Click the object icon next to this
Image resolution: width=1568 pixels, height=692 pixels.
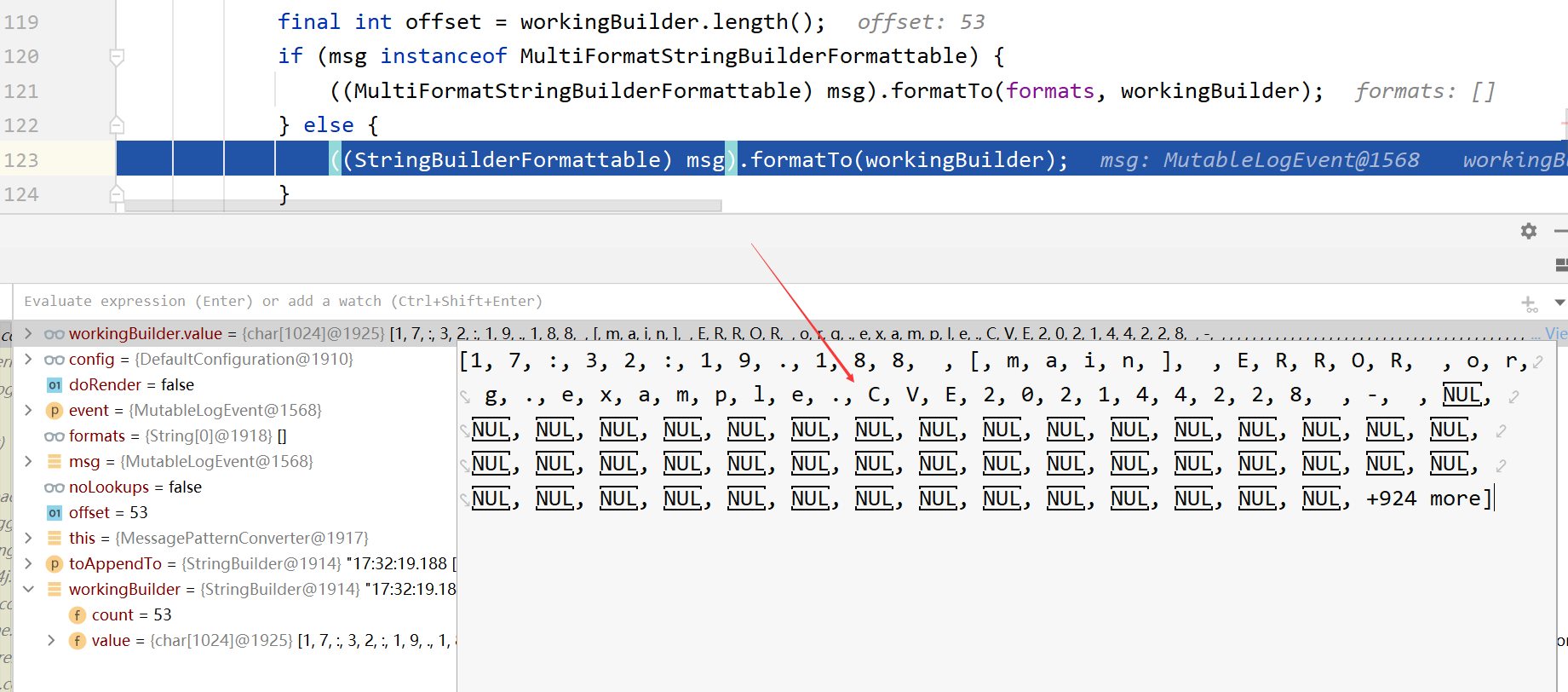click(55, 539)
